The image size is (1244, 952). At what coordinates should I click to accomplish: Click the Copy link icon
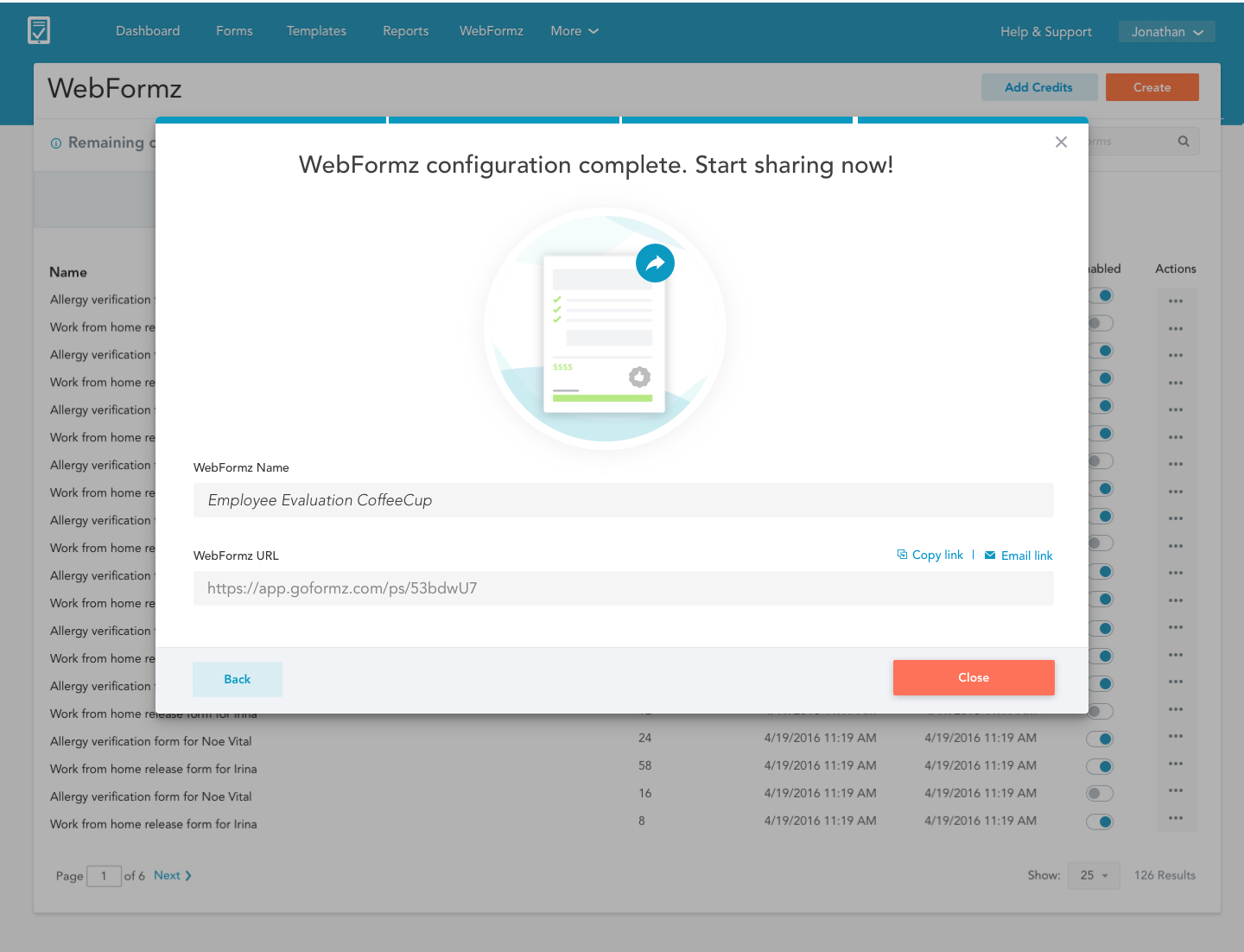(902, 555)
